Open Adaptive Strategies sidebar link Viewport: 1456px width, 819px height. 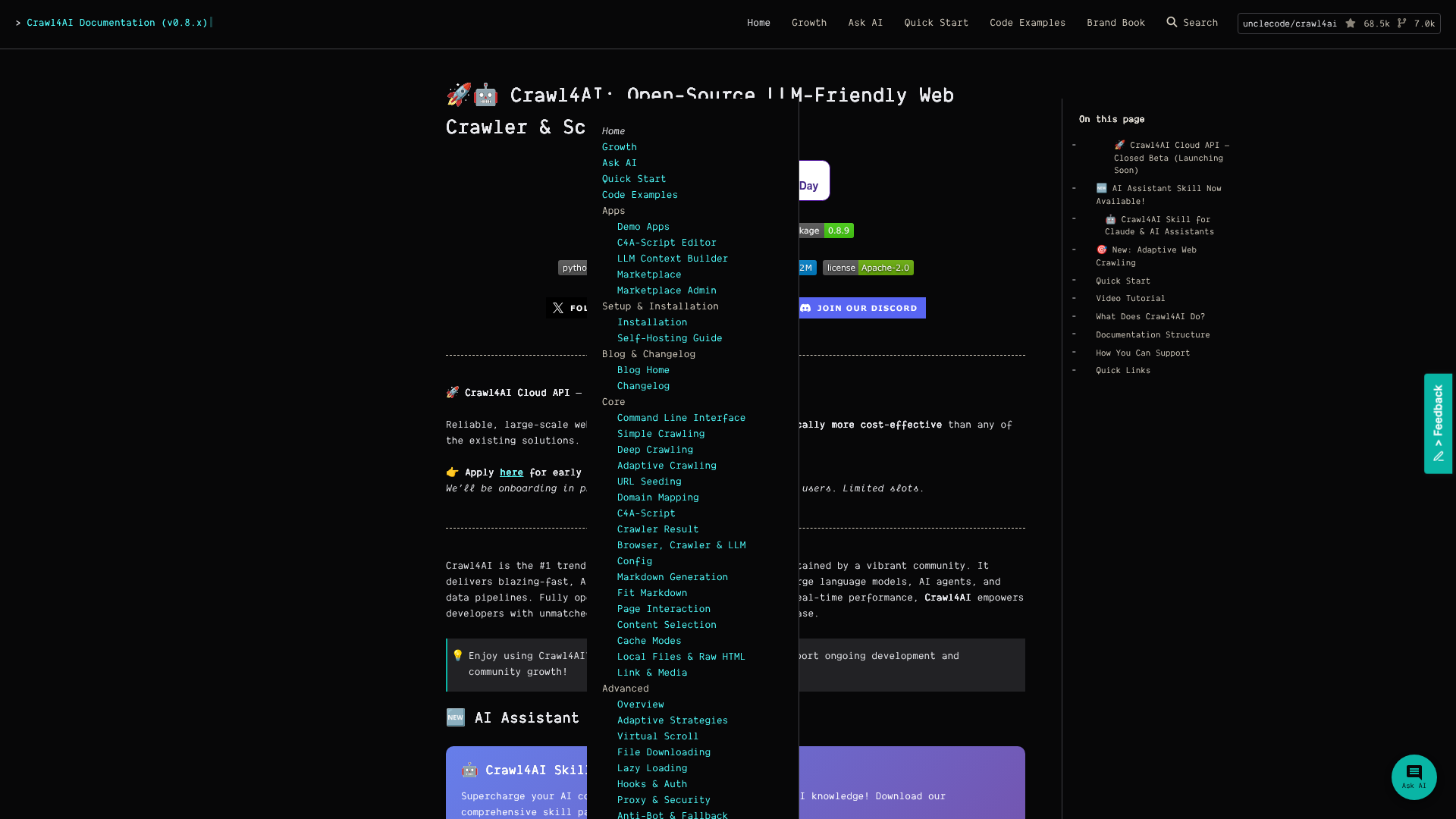(x=672, y=720)
